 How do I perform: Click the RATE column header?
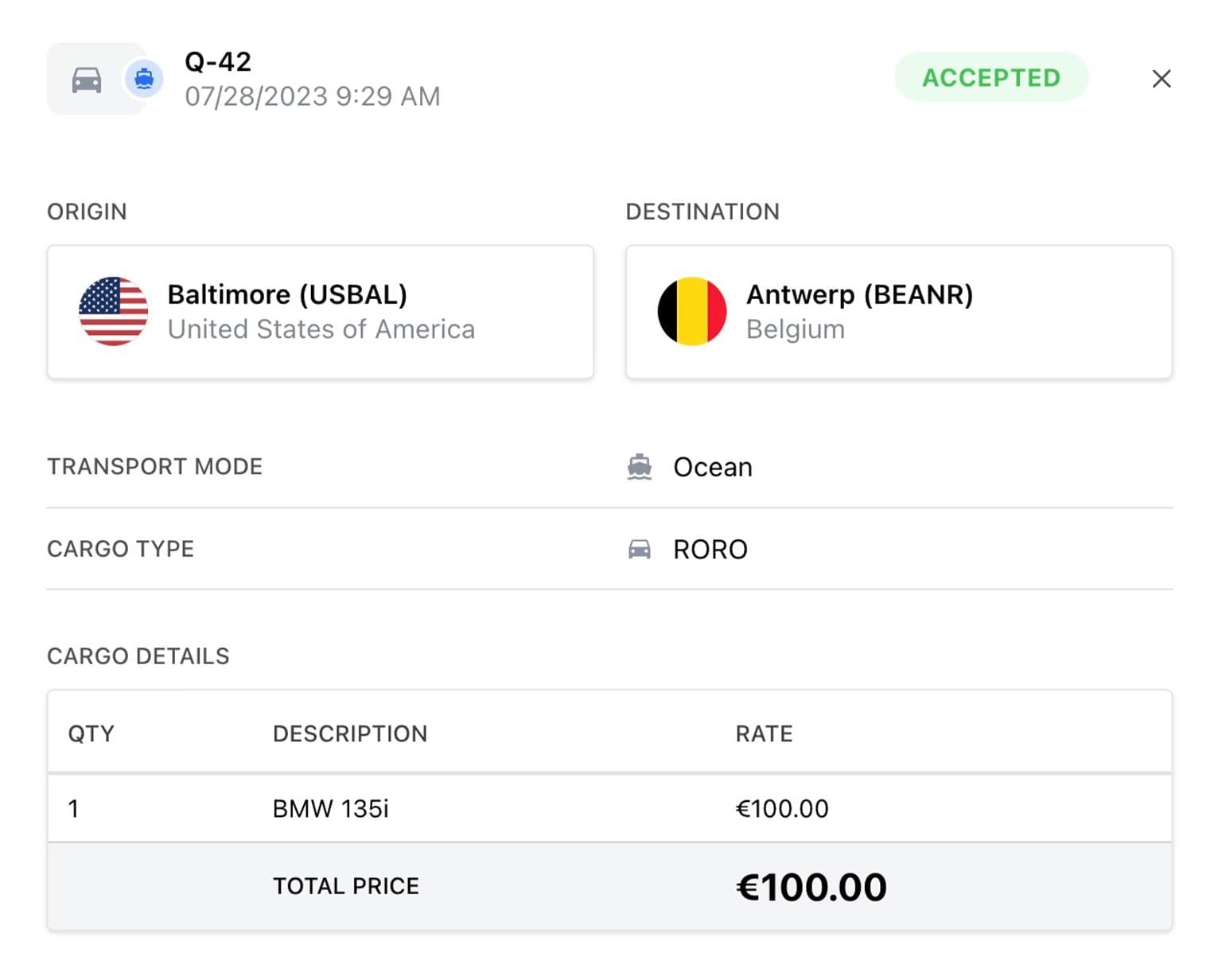(764, 733)
